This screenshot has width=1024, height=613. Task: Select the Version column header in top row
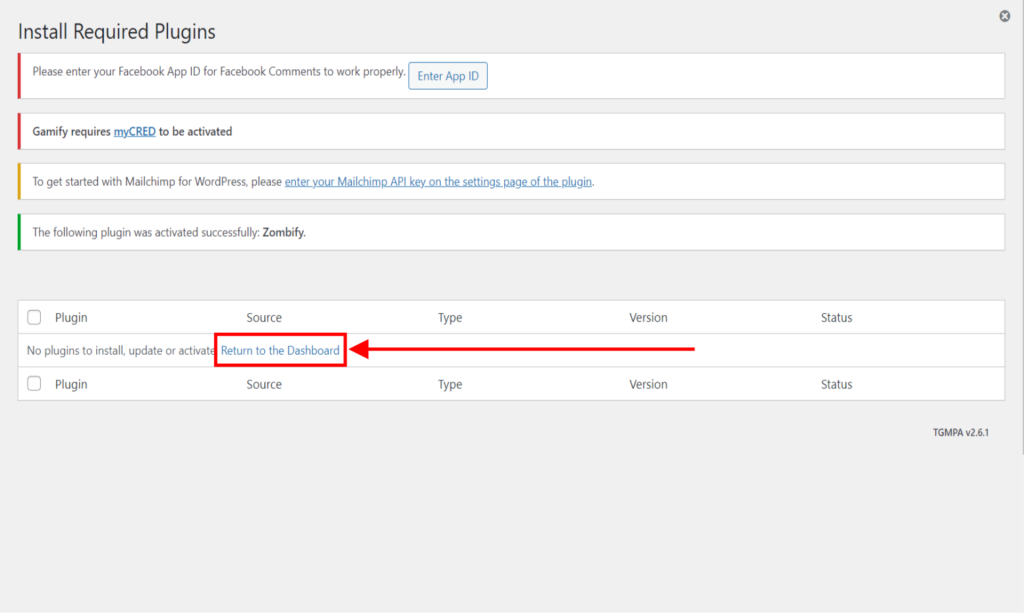pyautogui.click(x=648, y=318)
